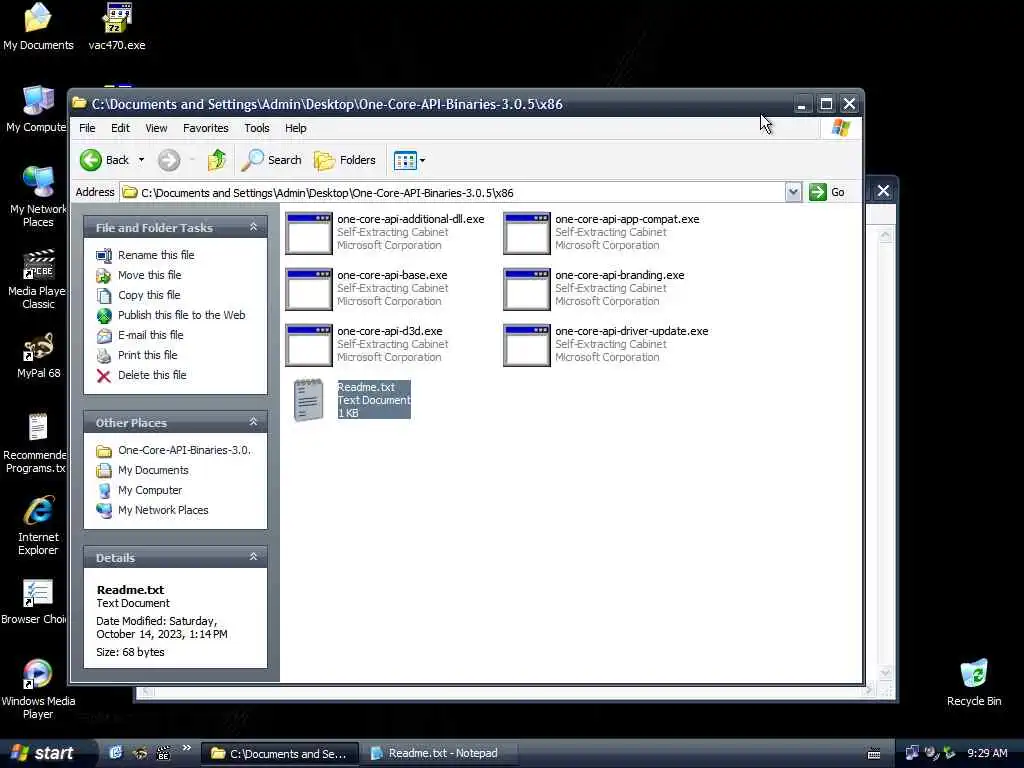Screen dimensions: 1024x768
Task: Toggle the Folders pane
Action: (345, 160)
